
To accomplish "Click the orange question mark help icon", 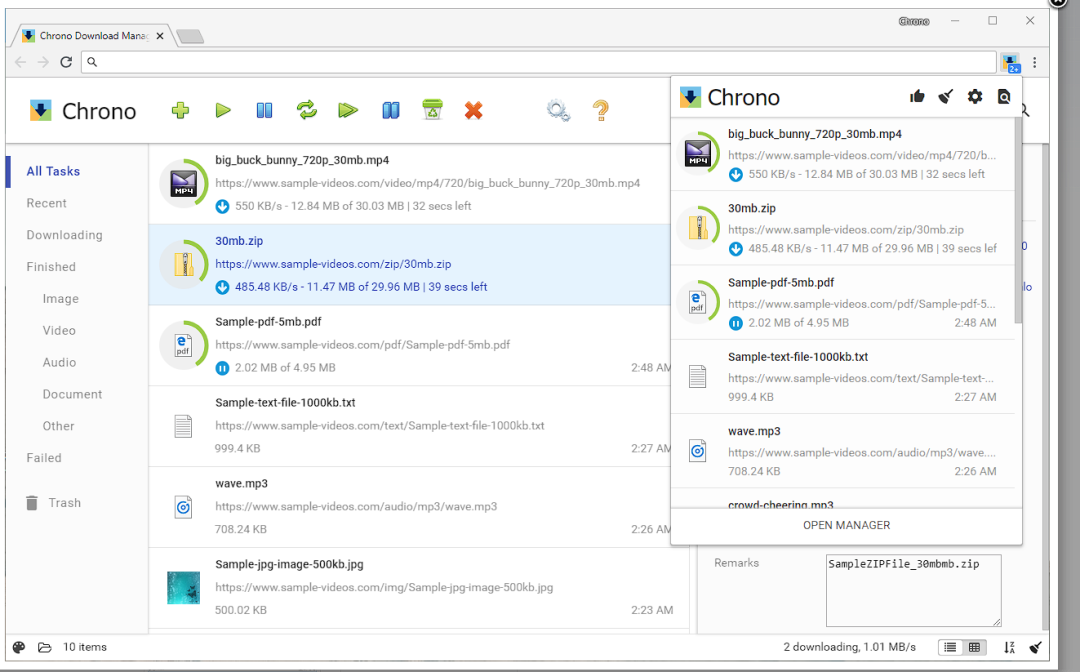I will click(x=600, y=110).
